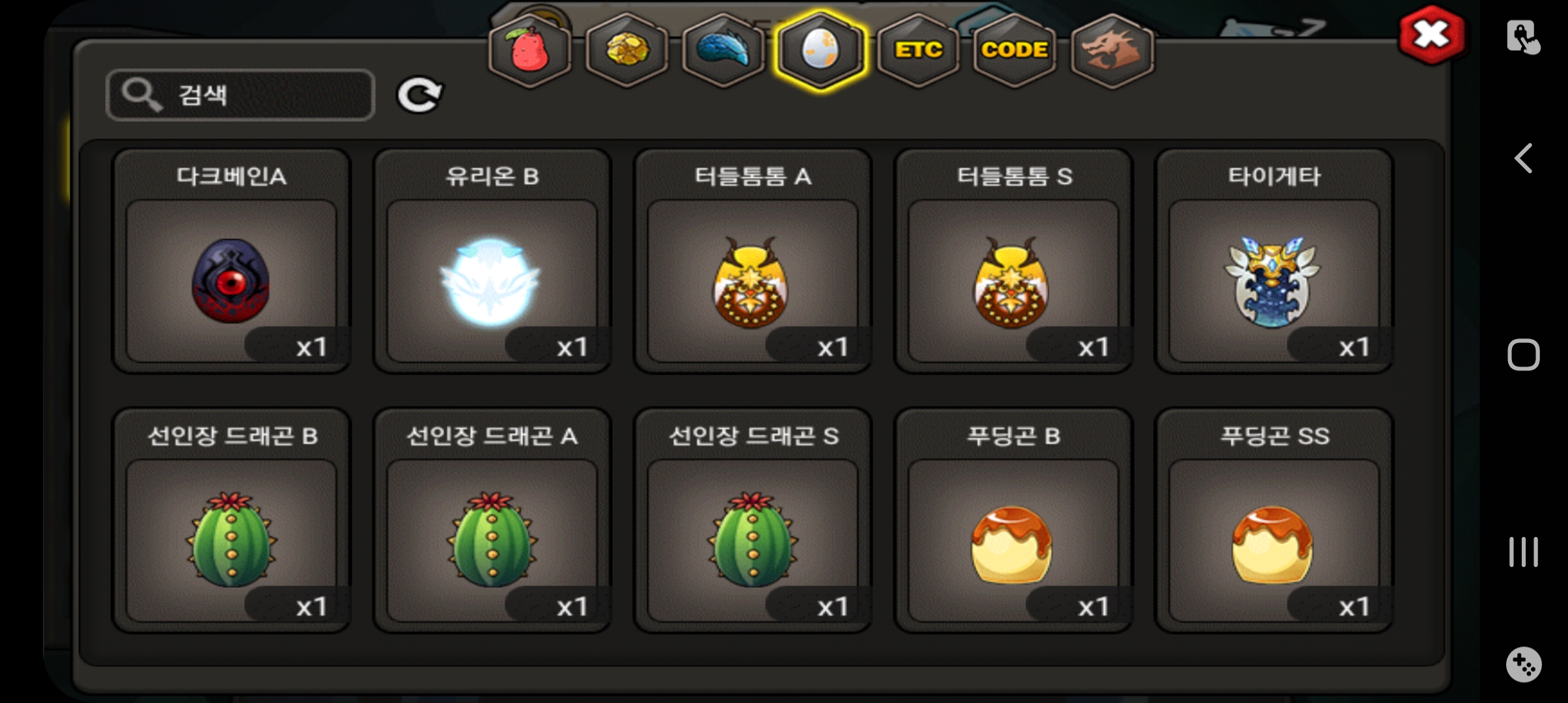Open the brown dragon head tab
Screen dimensions: 1568x703
(1112, 50)
